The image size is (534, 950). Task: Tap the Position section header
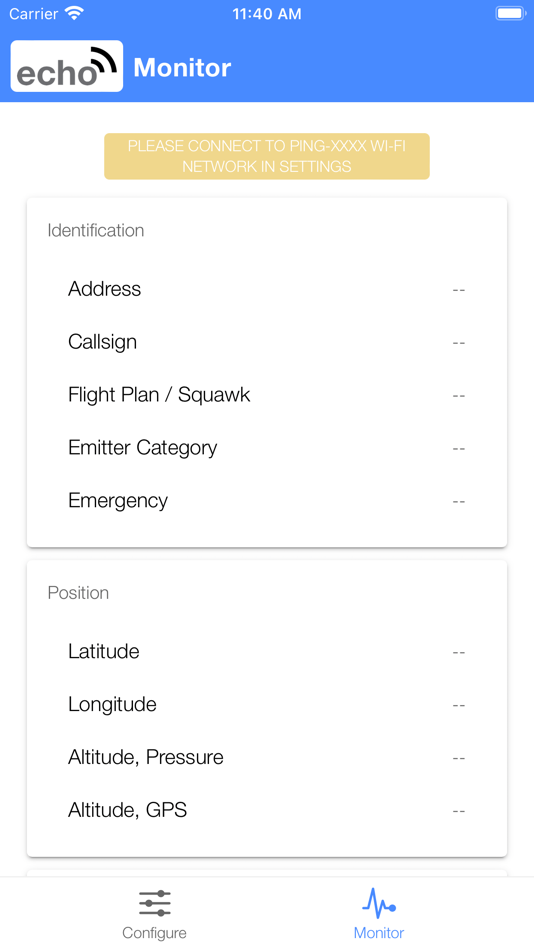[x=78, y=593]
